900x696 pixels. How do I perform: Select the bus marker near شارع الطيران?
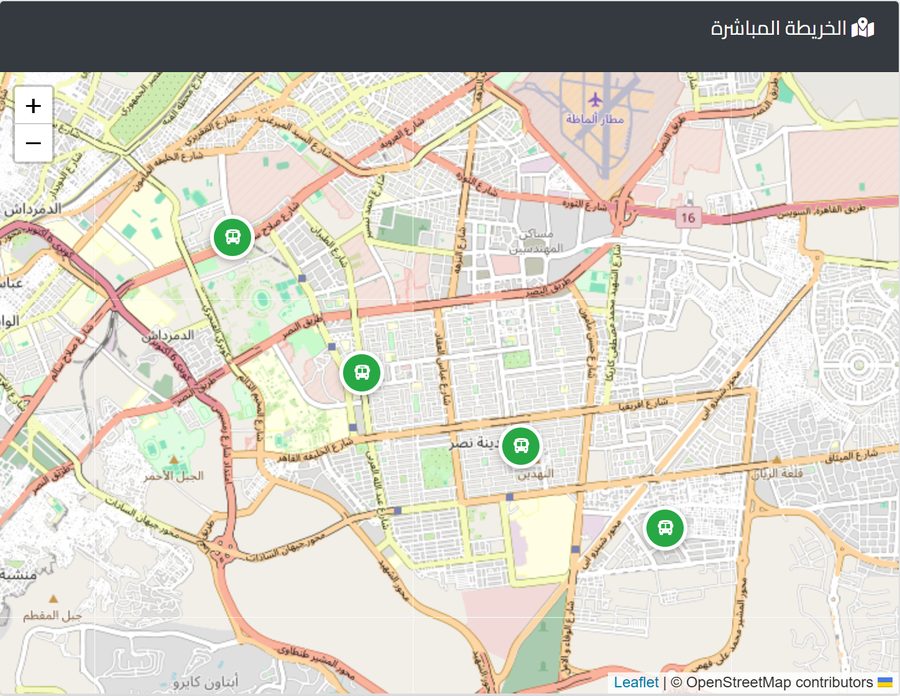pyautogui.click(x=362, y=373)
